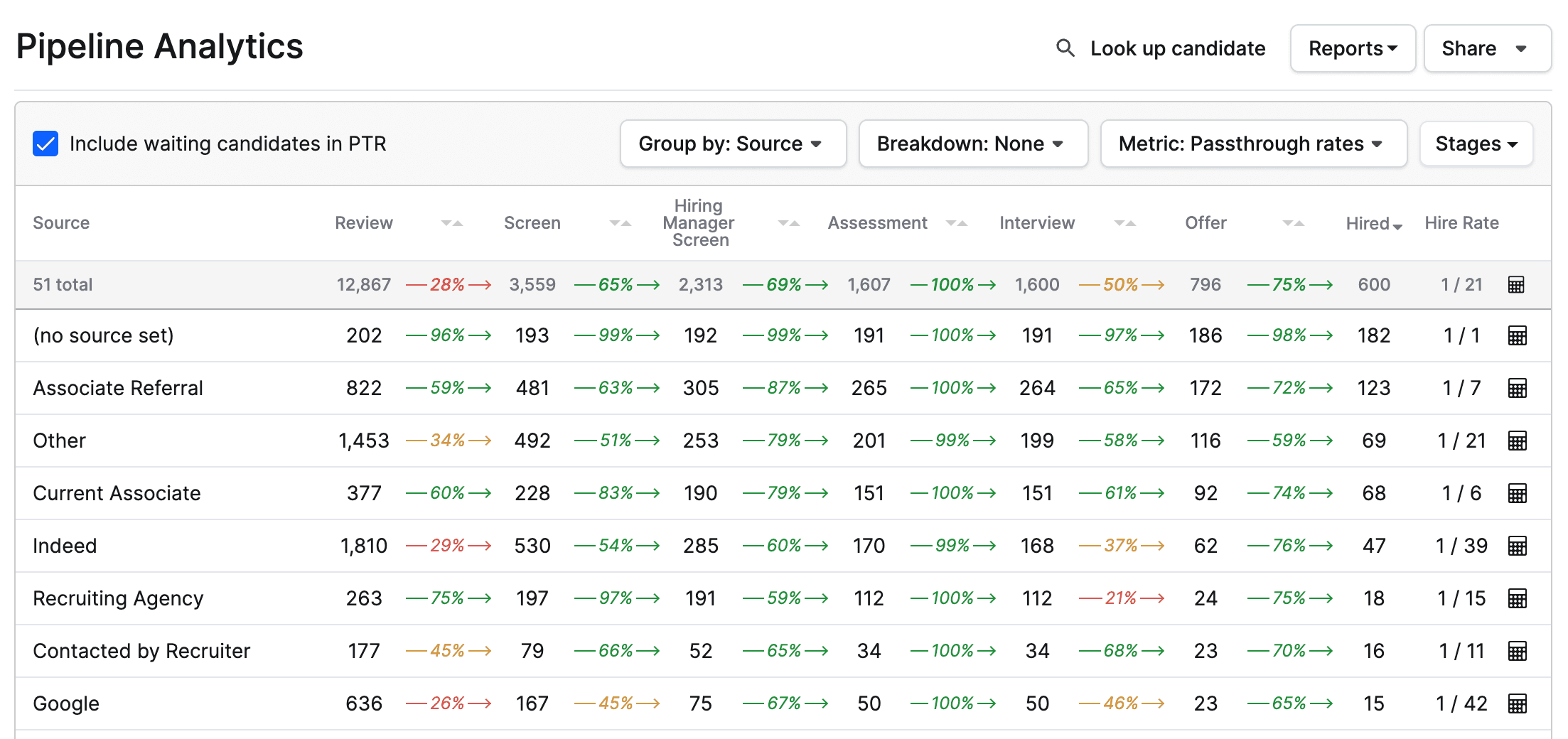
Task: Open calculator icon for Recruiting Agency row
Action: (1517, 599)
